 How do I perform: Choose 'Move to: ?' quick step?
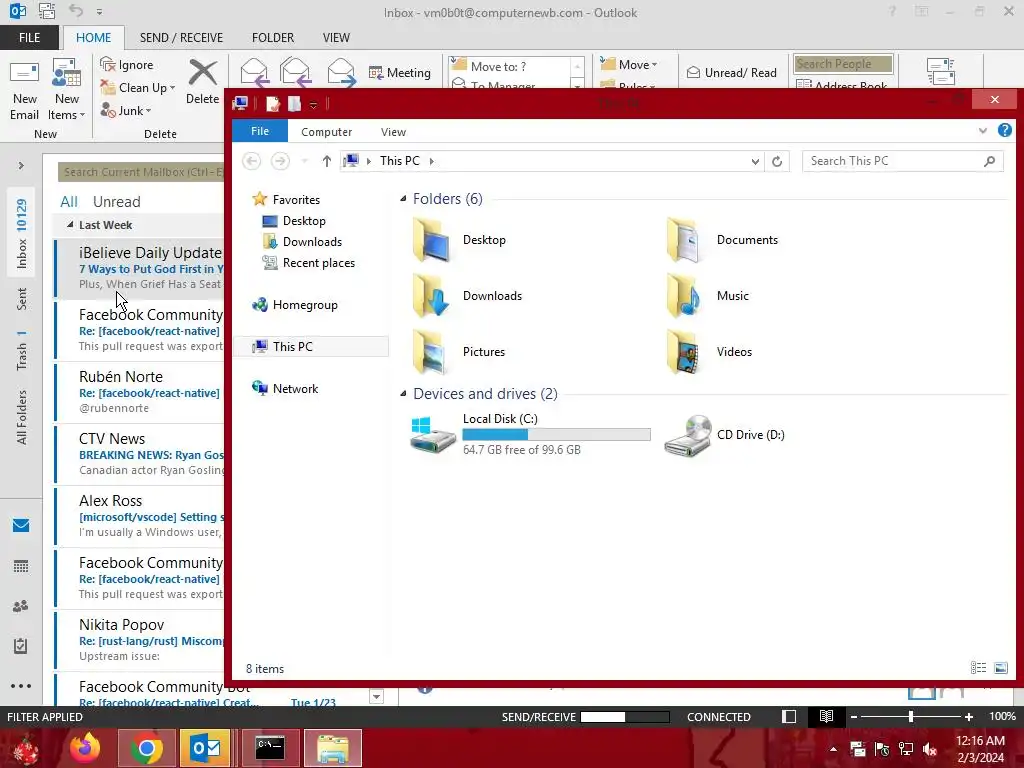click(509, 66)
